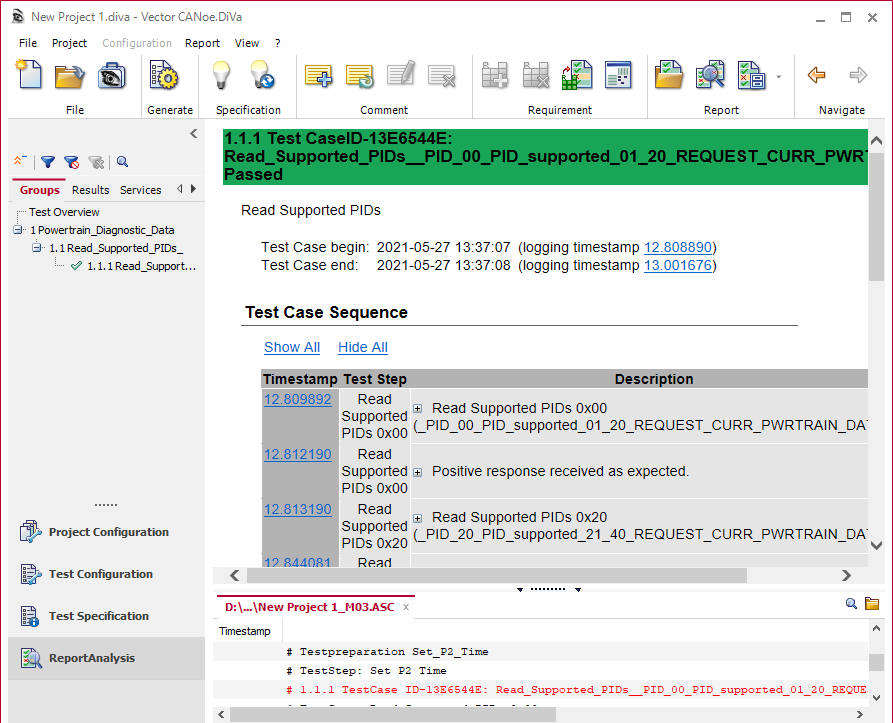Click the New project file icon
The image size is (893, 723).
coord(29,75)
